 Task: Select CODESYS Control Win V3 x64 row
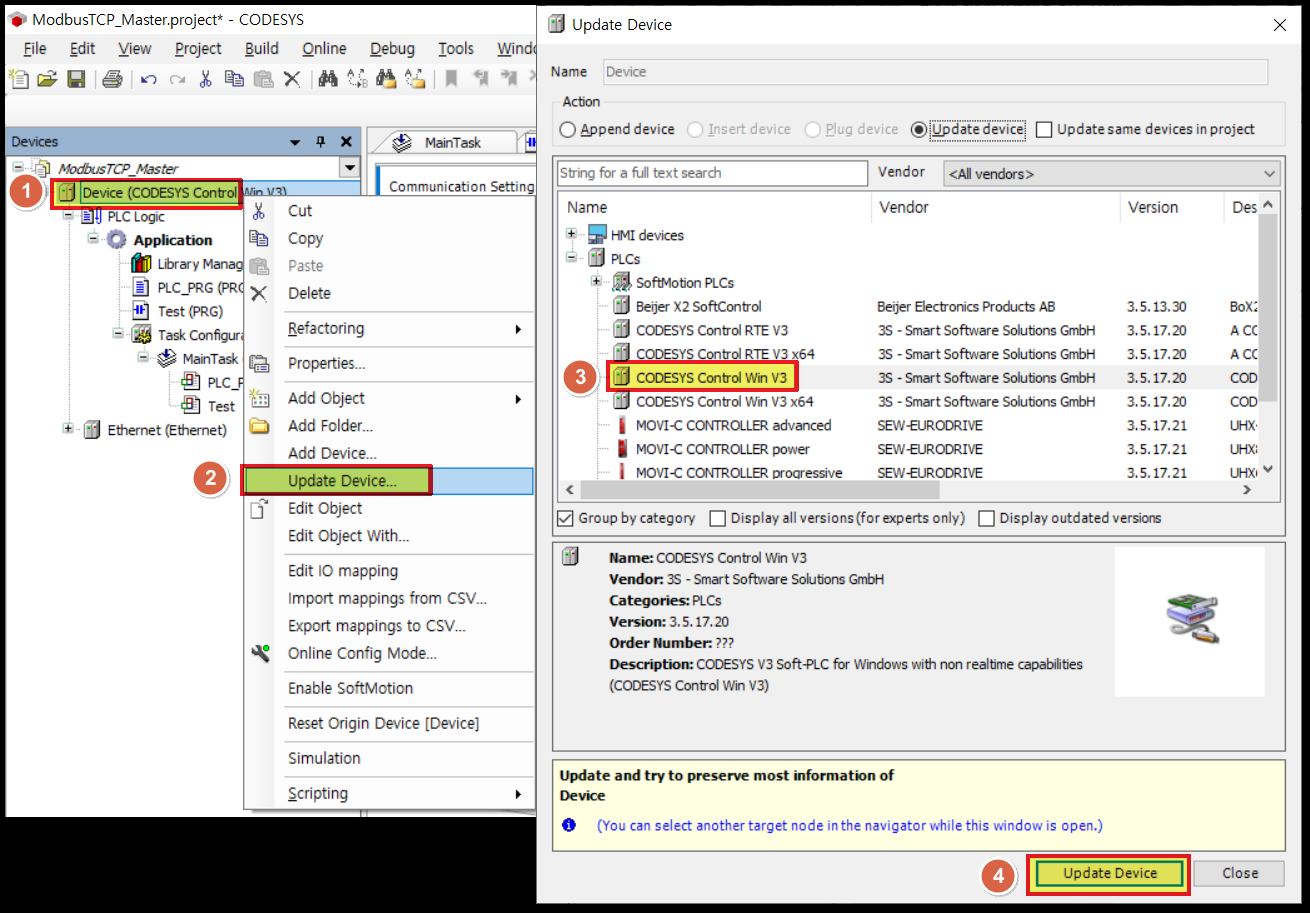[907, 401]
